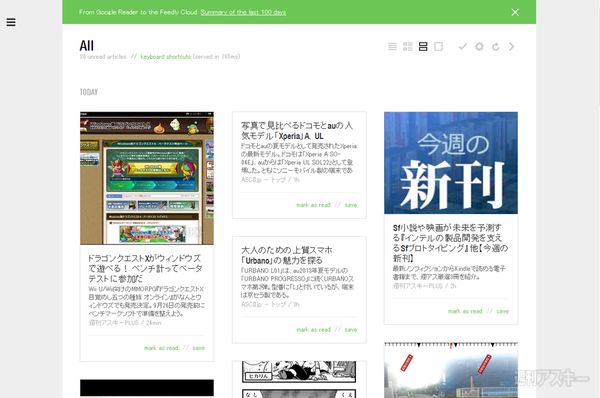
Task: Refresh the All feed
Action: (496, 47)
